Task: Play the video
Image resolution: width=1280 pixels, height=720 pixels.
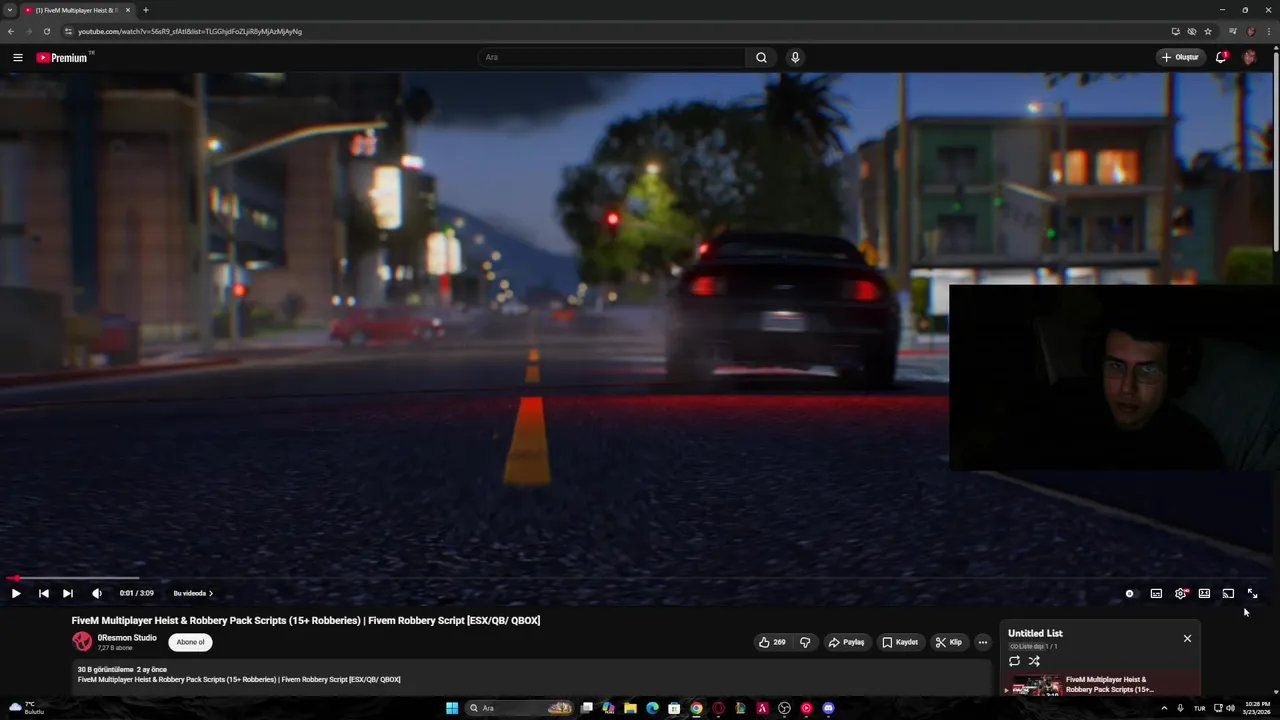Action: pyautogui.click(x=16, y=593)
